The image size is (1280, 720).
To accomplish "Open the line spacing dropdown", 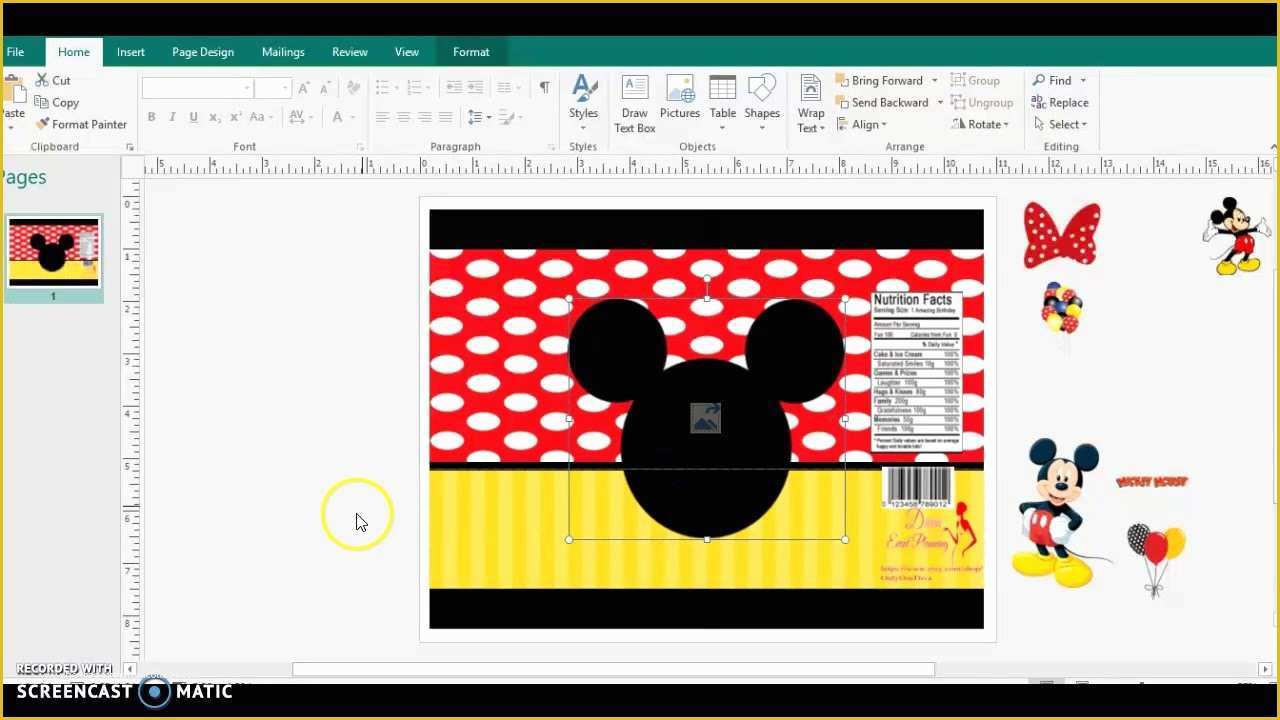I will click(x=480, y=117).
